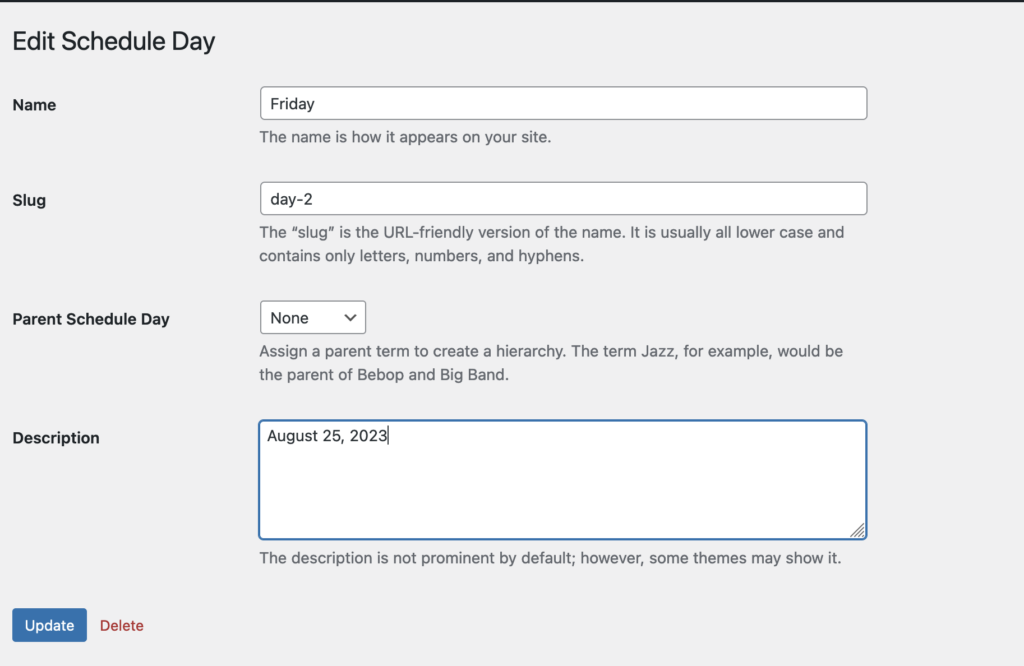Click the dark admin bar at top
This screenshot has height=666, width=1024.
(x=512, y=1)
